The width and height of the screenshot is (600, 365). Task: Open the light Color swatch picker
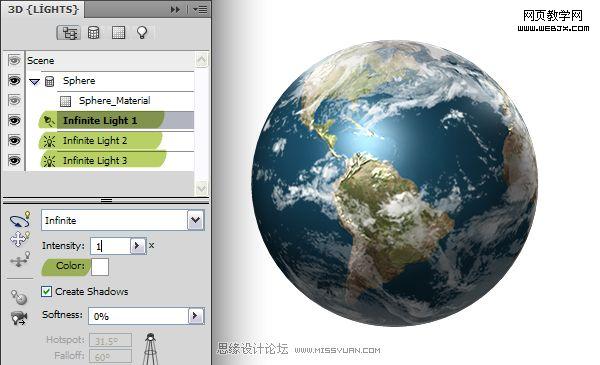coord(100,267)
